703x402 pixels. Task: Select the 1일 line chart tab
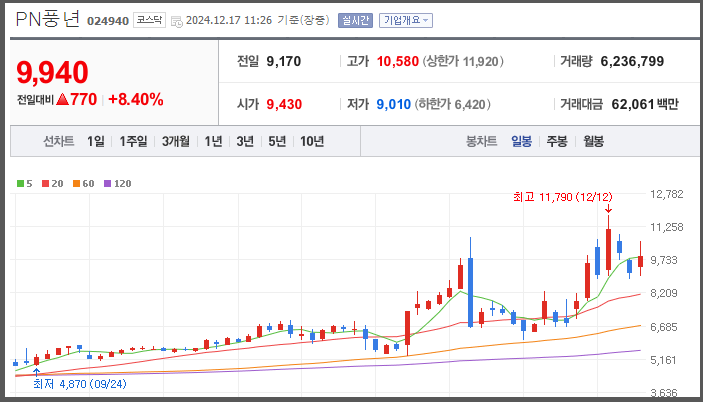click(x=95, y=142)
